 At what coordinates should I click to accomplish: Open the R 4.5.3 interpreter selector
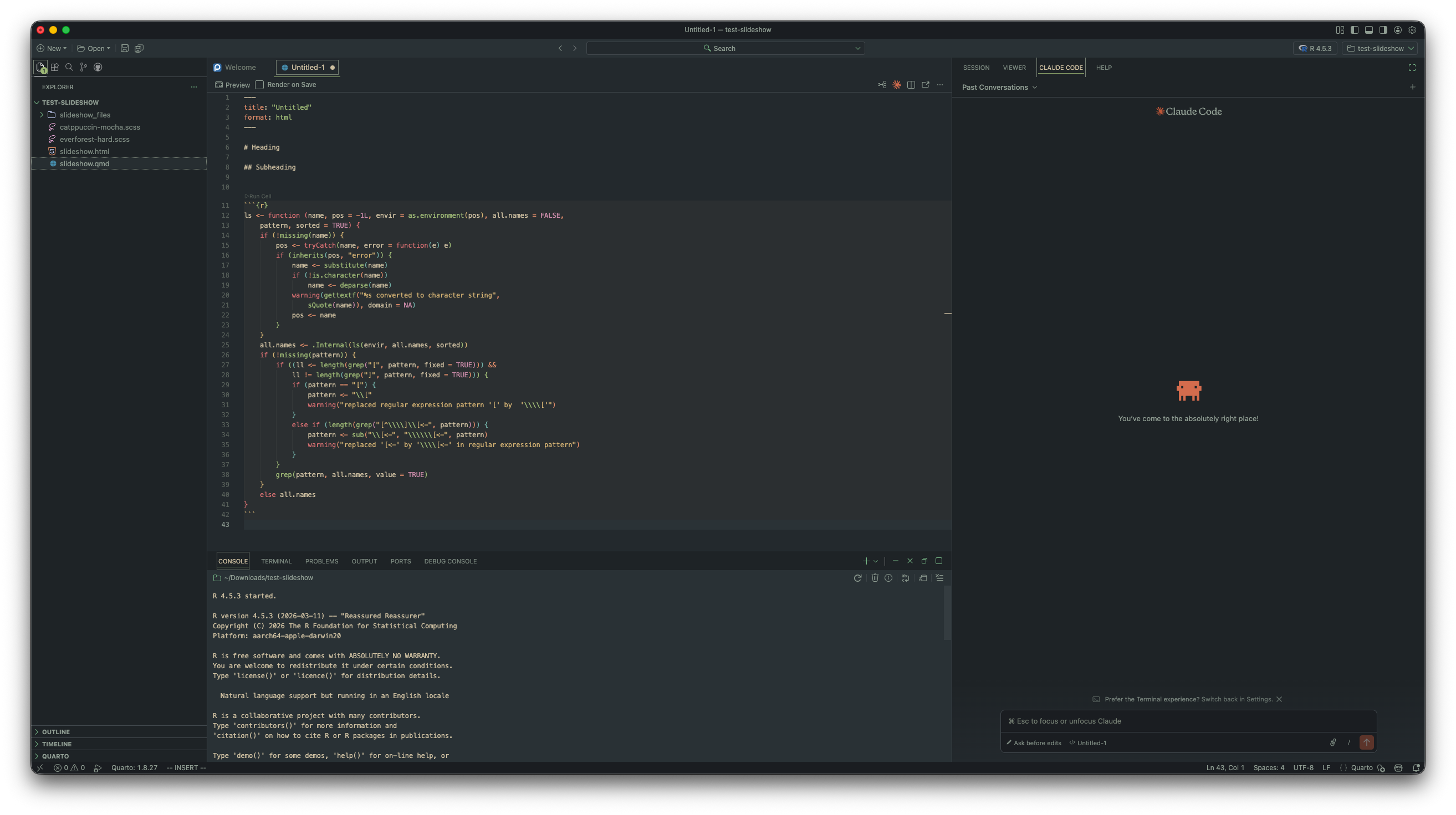coord(1315,48)
